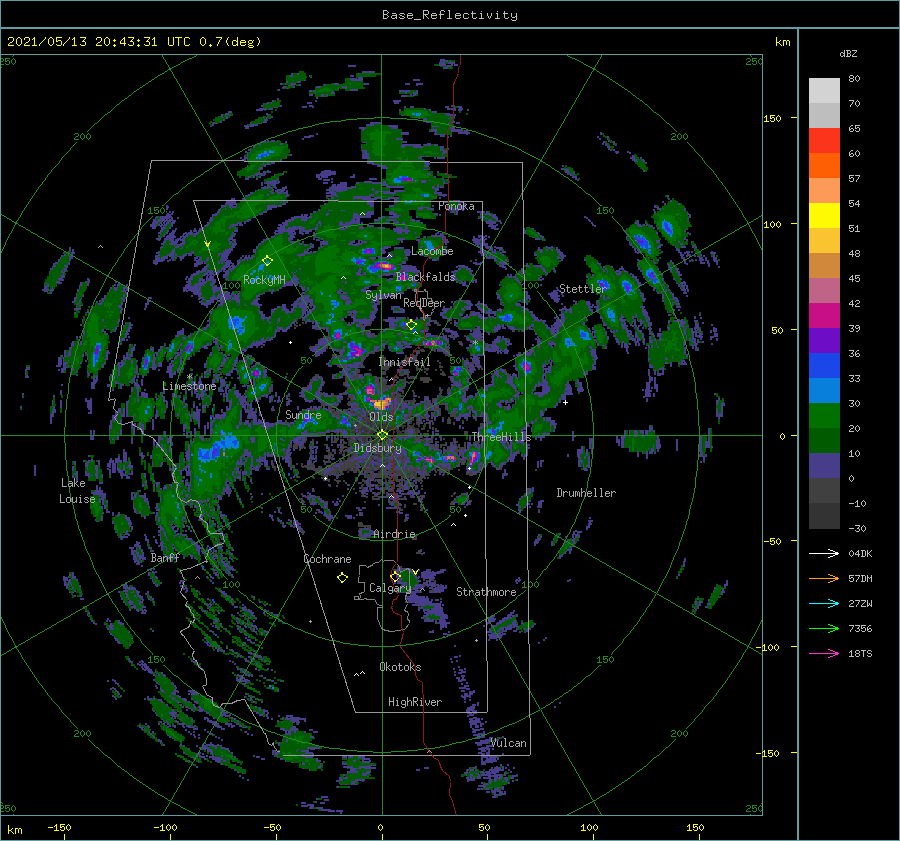The width and height of the screenshot is (900, 841).
Task: Click the RedDeer city label
Action: pos(424,303)
